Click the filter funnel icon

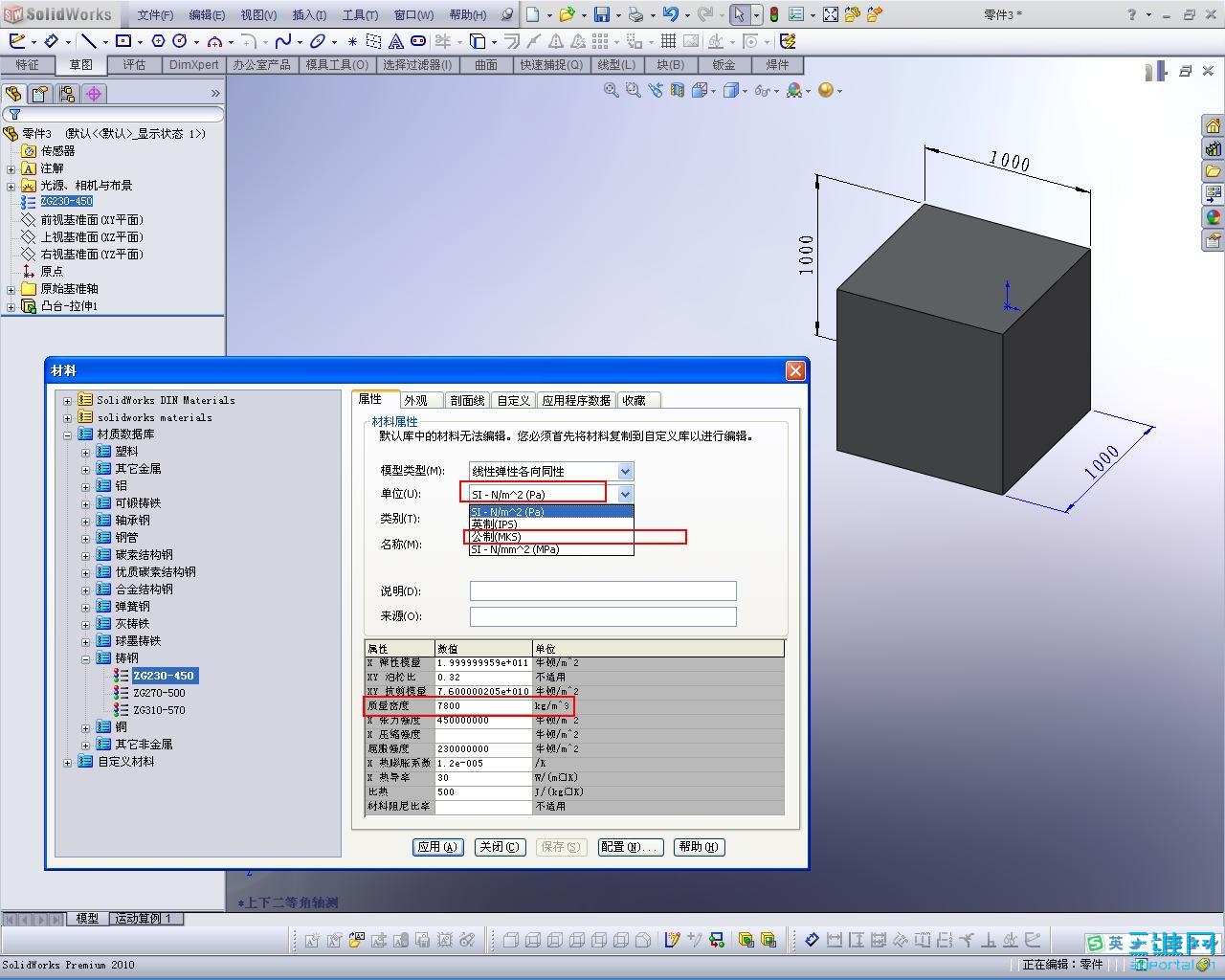coord(14,114)
